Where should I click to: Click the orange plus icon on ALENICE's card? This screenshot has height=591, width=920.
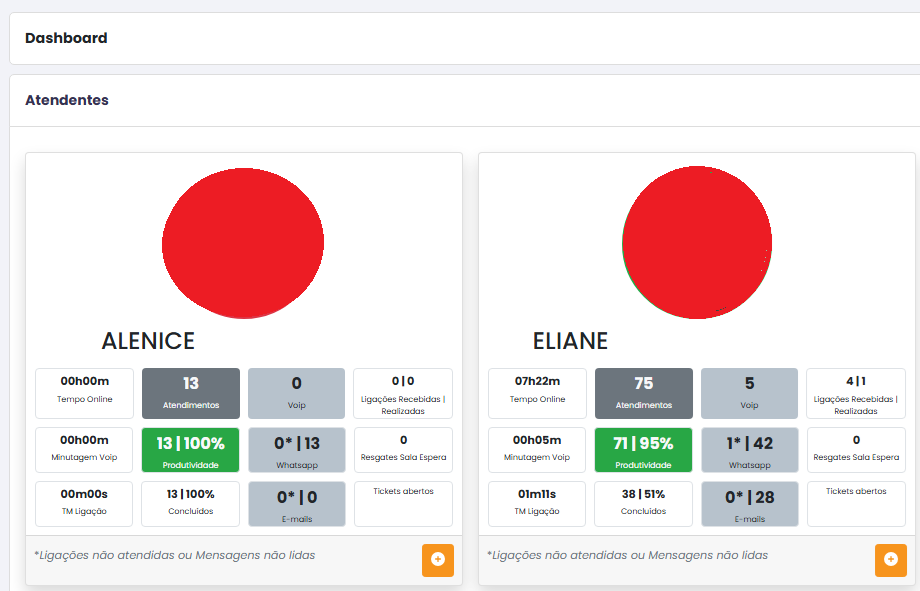(437, 560)
